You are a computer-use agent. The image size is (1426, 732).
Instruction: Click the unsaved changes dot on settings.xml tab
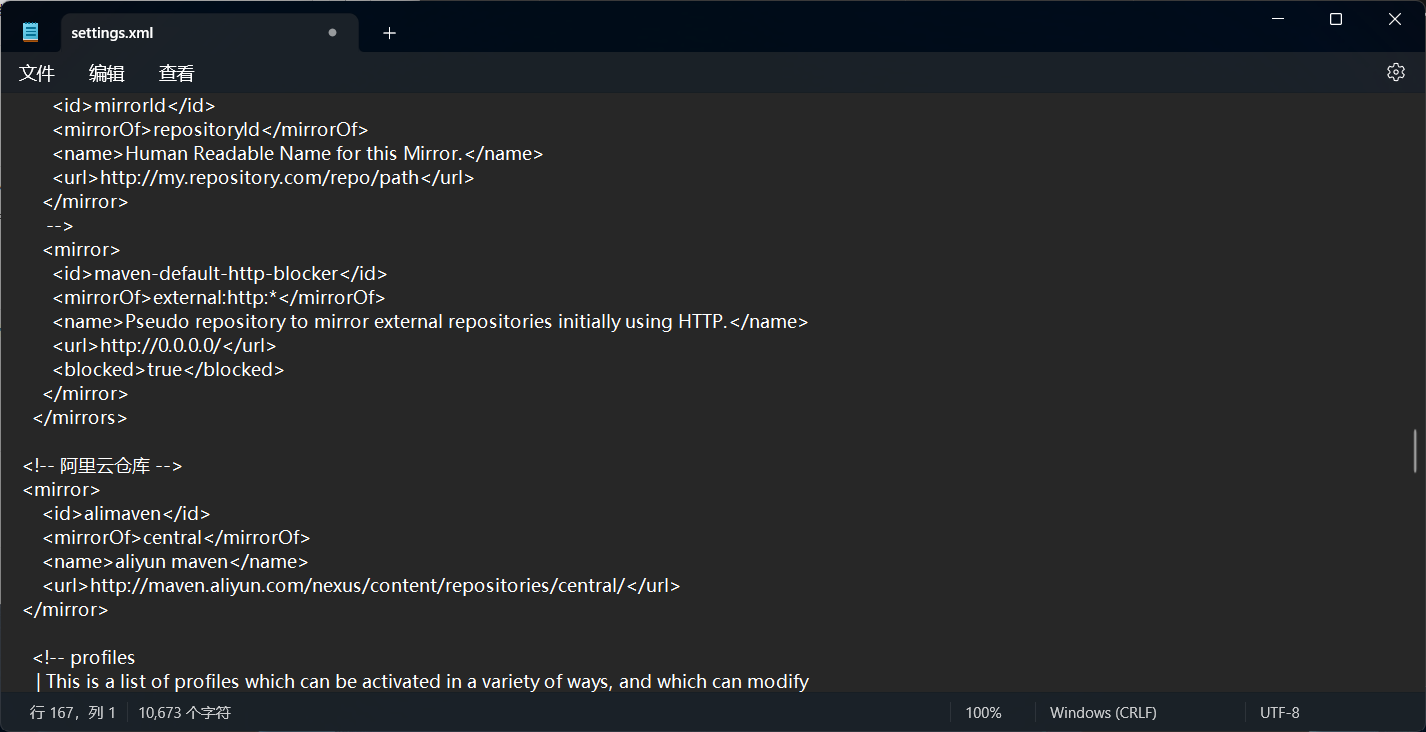(x=332, y=33)
